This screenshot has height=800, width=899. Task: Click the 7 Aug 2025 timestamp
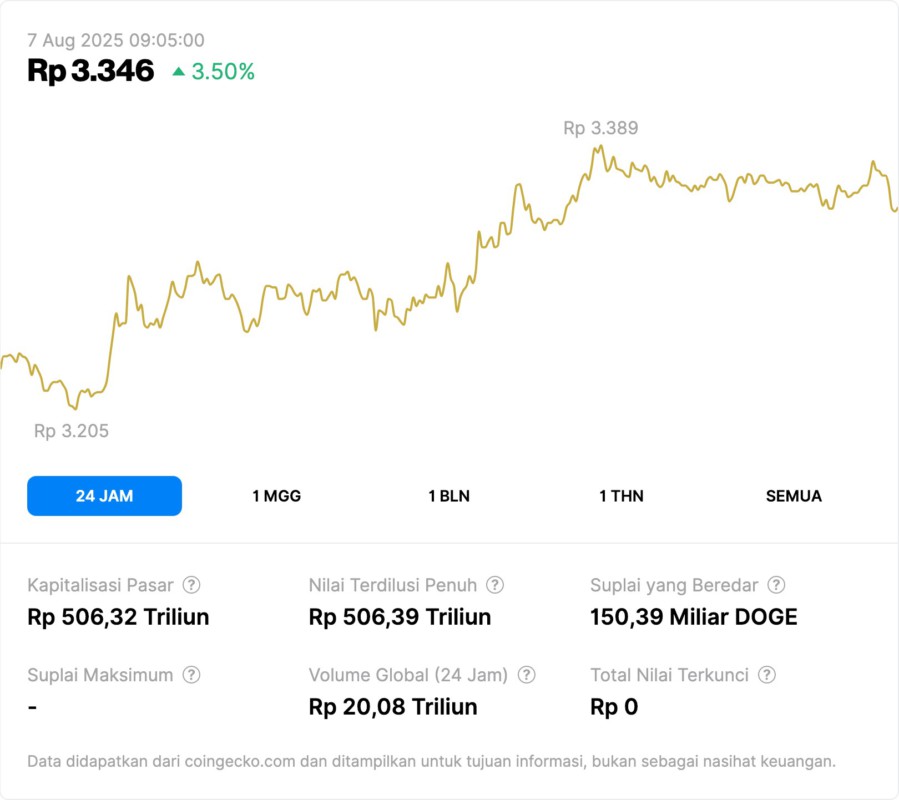pos(116,40)
